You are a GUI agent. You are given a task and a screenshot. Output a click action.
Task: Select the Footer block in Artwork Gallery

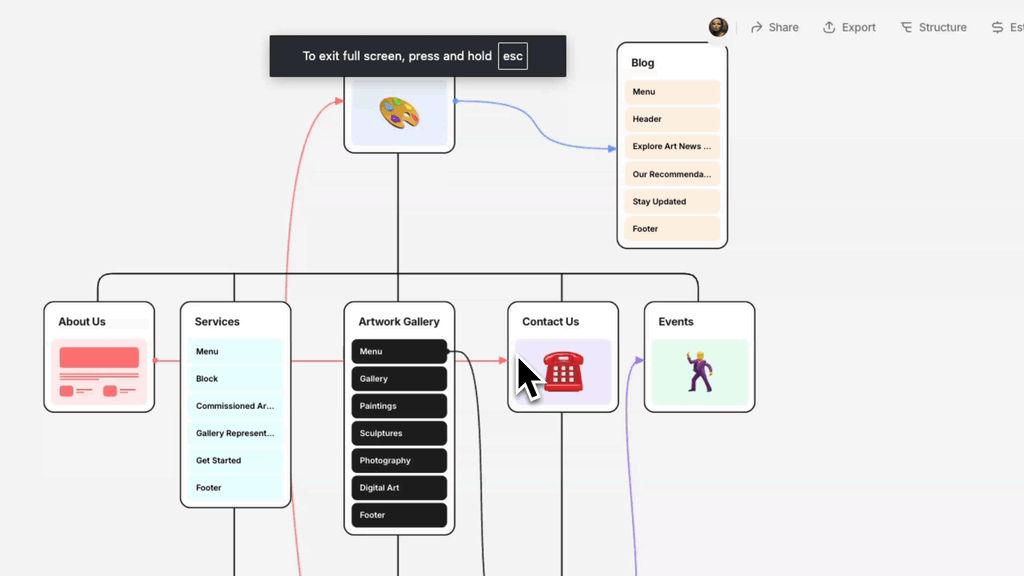(399, 515)
